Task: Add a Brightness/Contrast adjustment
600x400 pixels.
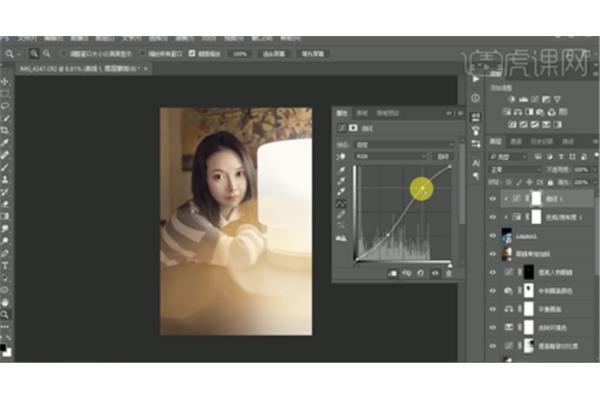Action: click(x=512, y=99)
